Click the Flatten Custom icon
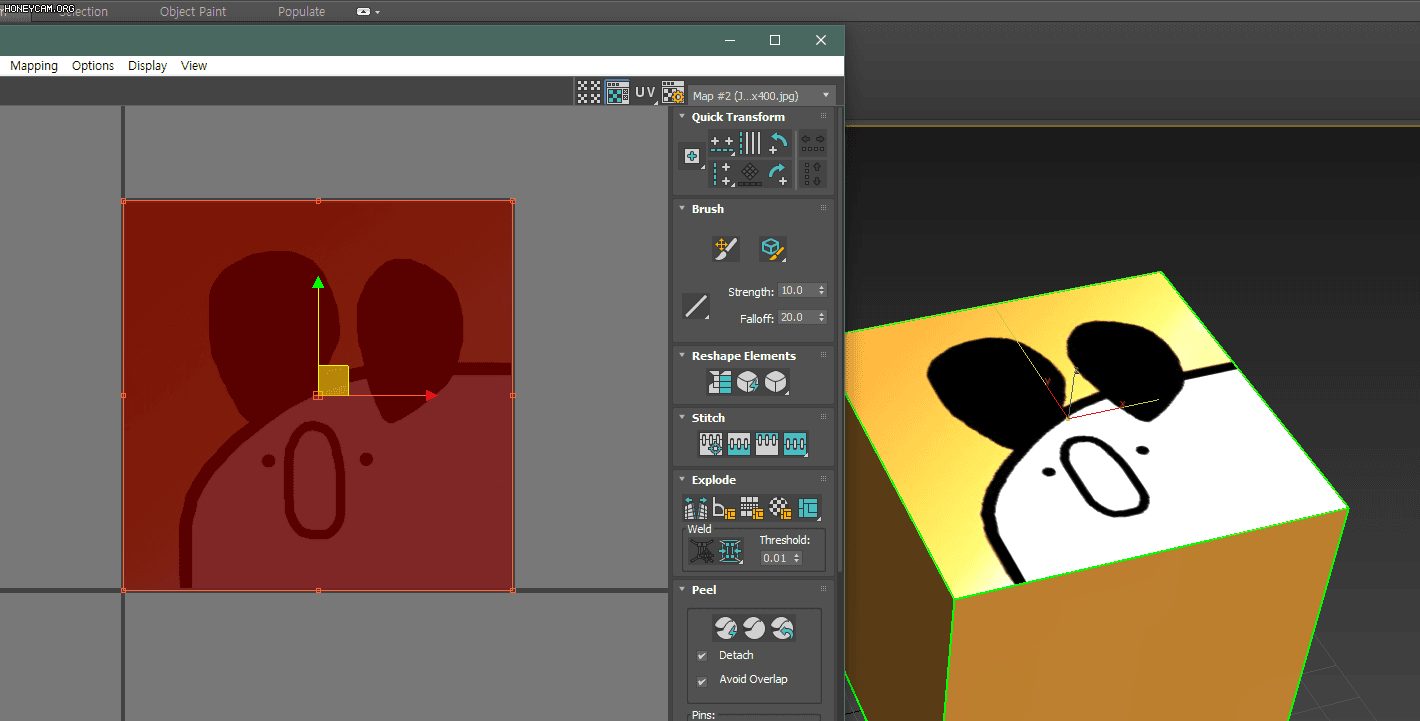 808,507
